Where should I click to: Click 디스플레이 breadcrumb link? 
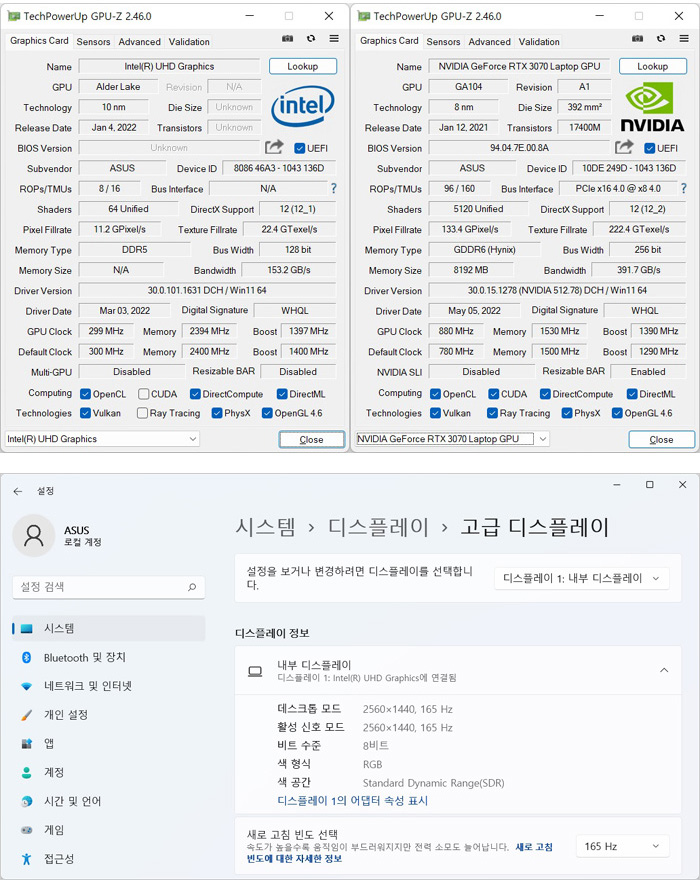(x=379, y=527)
